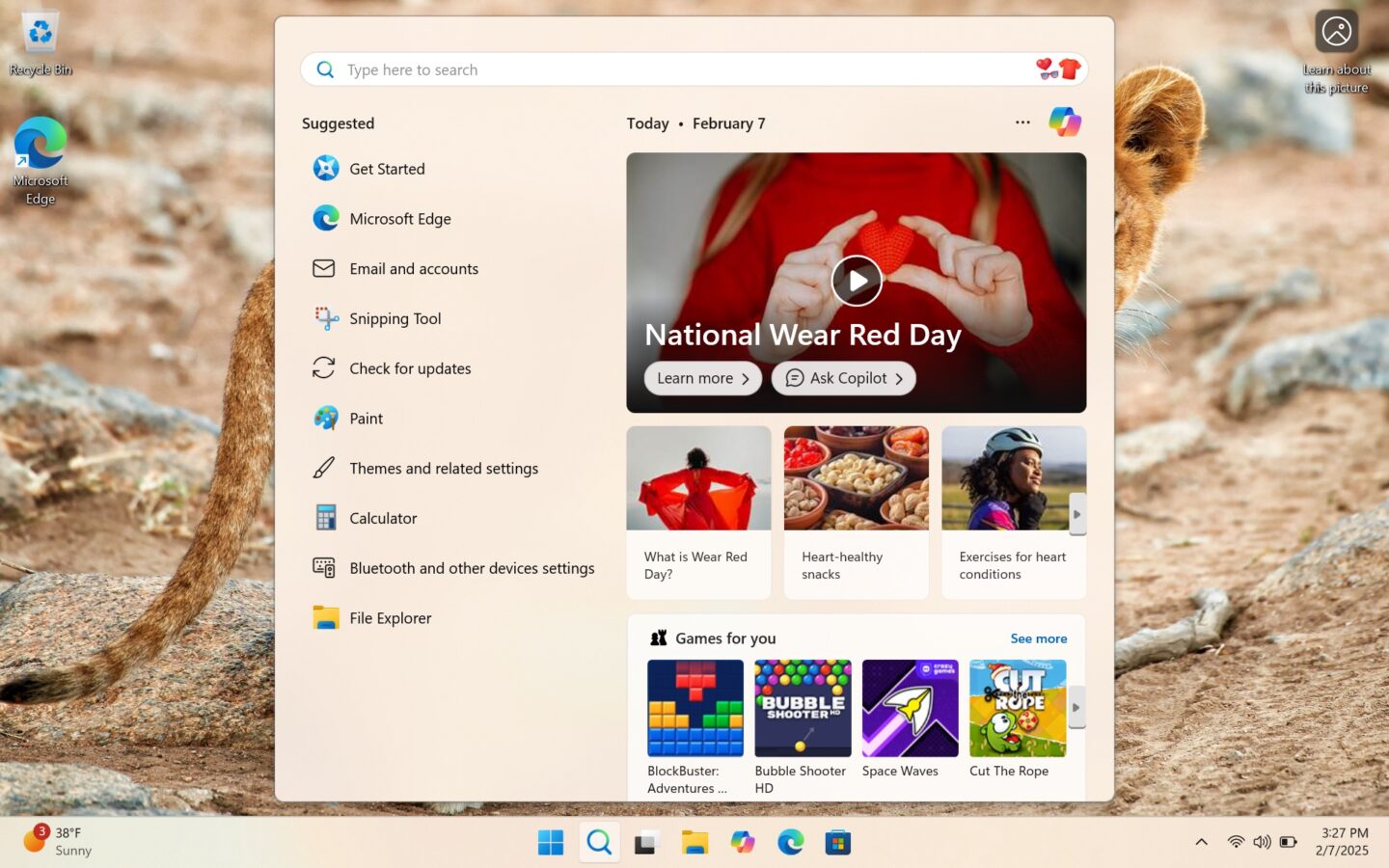Screen dimensions: 1389x868
Task: Expand hidden icons with taskbar chevron
Action: [x=1201, y=841]
